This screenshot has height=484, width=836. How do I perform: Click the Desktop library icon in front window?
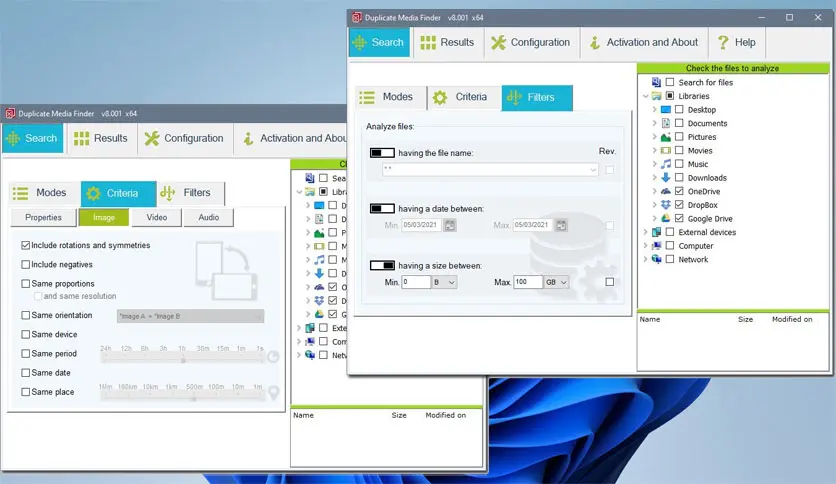pos(665,110)
